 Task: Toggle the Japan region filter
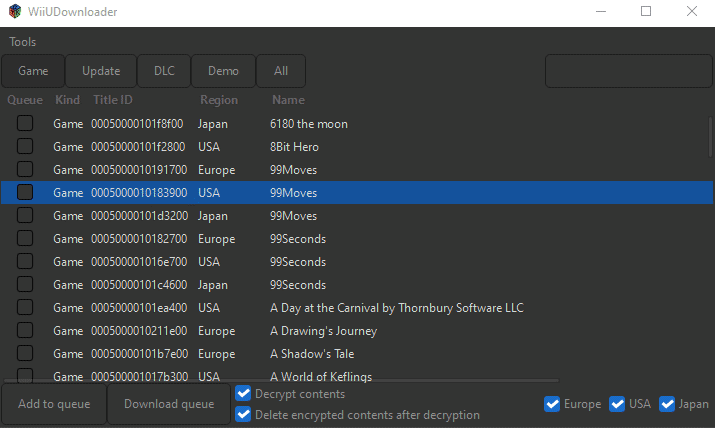(667, 404)
